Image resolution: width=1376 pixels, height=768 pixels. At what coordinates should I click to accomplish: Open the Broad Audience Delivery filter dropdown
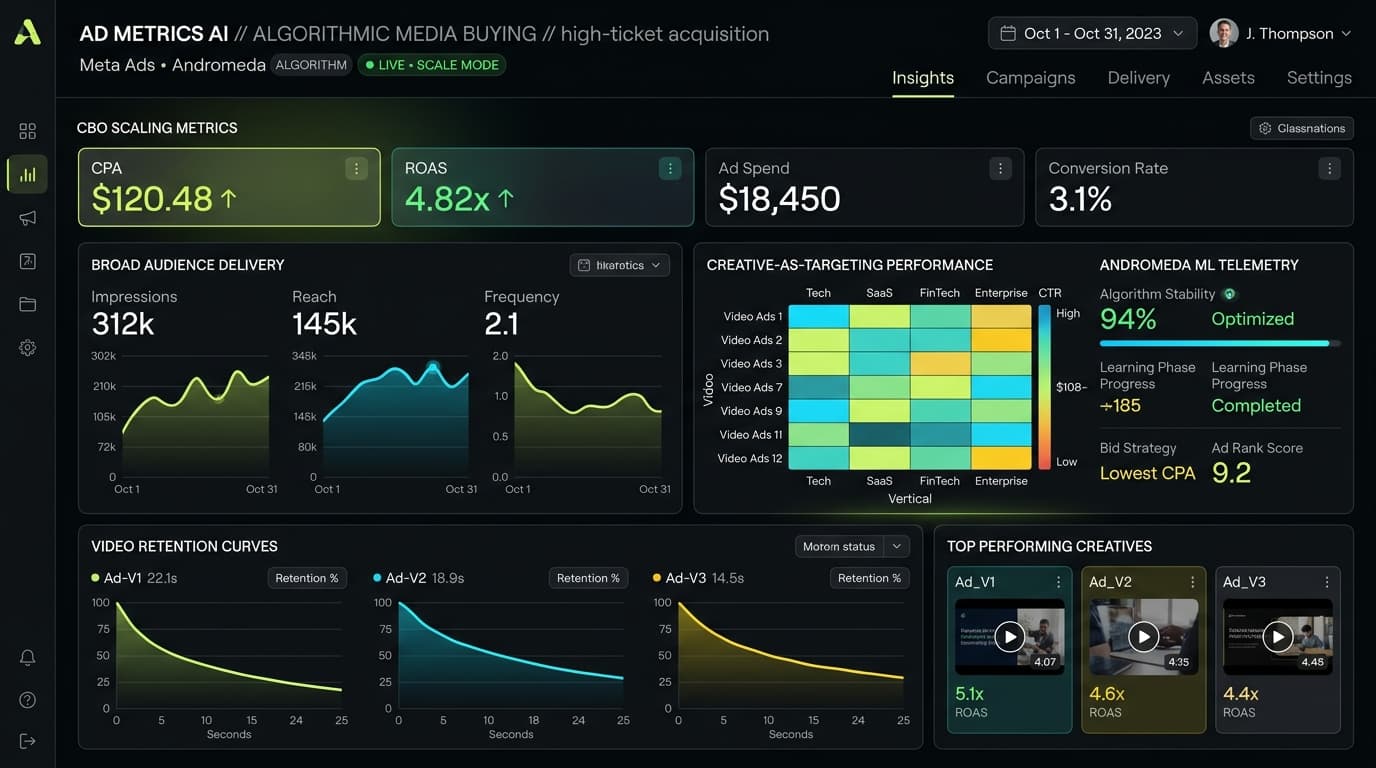point(619,265)
